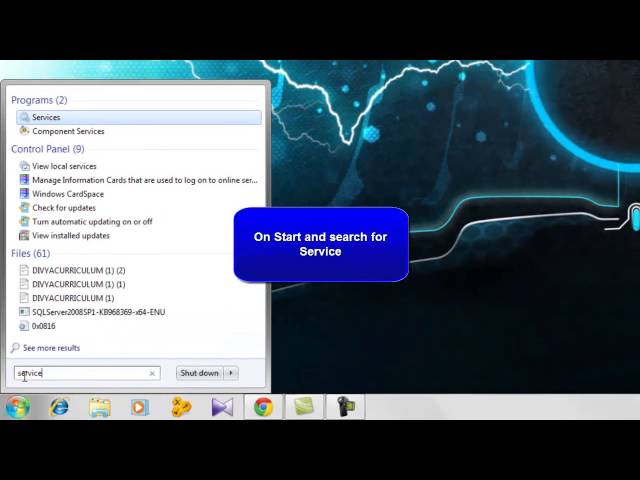Open file DIVYACURRICULUM (1) (2)
640x480 pixels.
78,271
